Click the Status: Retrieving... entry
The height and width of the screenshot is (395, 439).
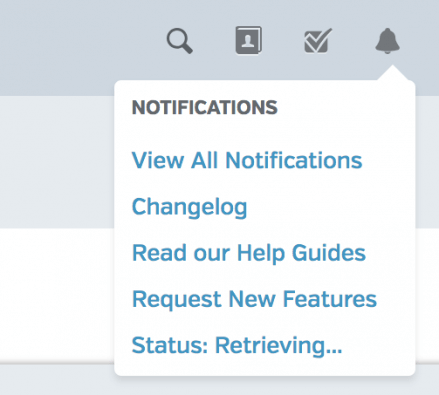(x=237, y=345)
